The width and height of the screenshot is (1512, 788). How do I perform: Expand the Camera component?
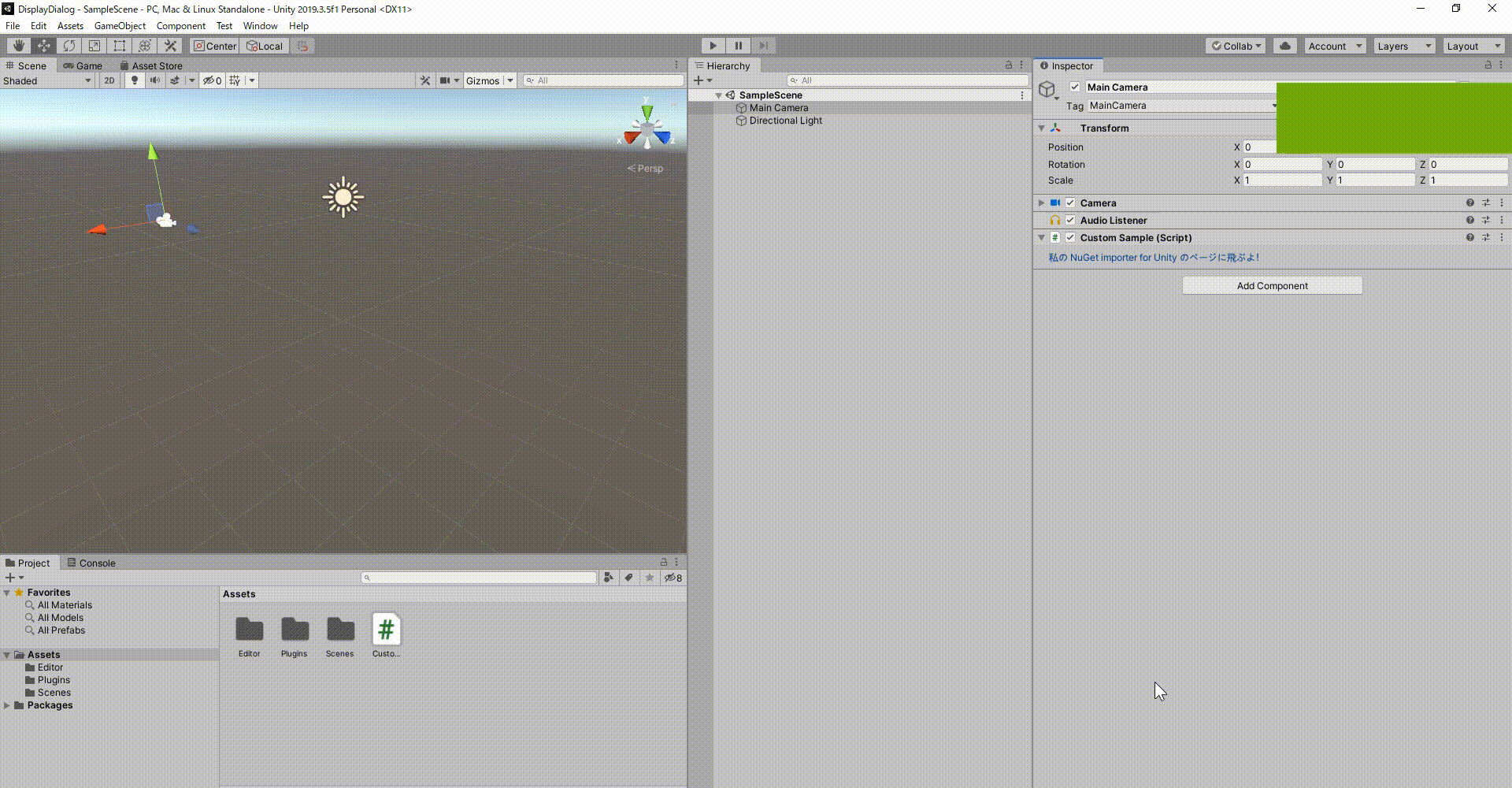pos(1041,203)
